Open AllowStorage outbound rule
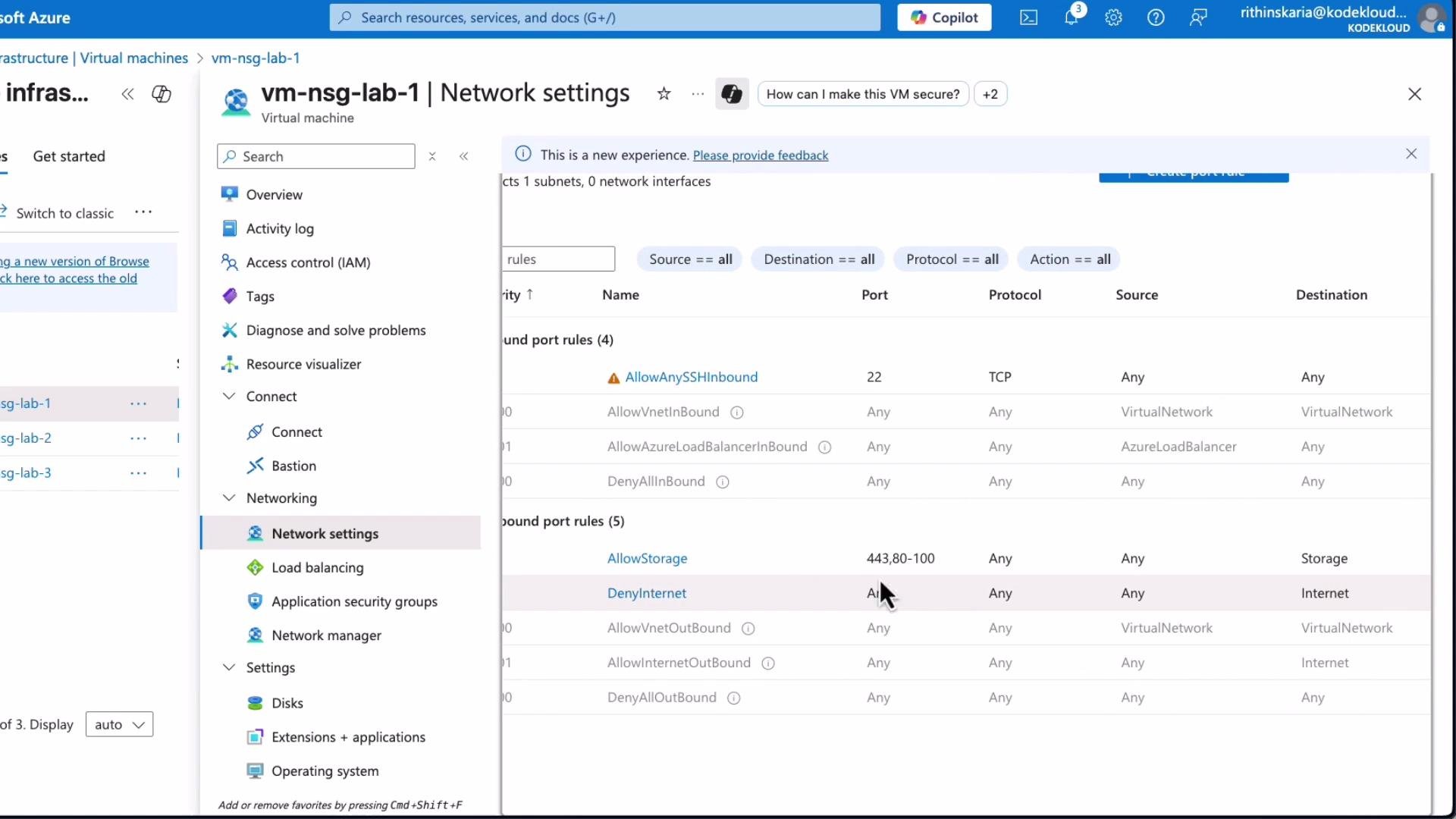This screenshot has height=819, width=1456. click(x=647, y=559)
